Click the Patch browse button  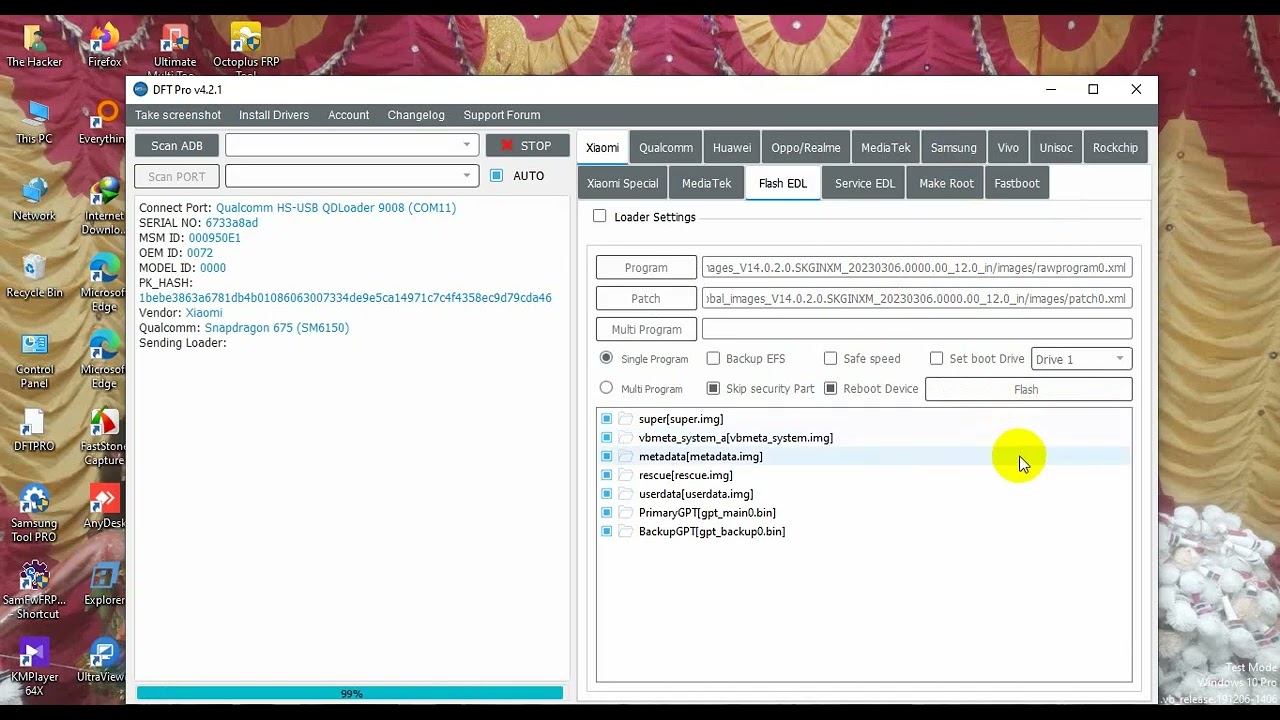[x=646, y=298]
